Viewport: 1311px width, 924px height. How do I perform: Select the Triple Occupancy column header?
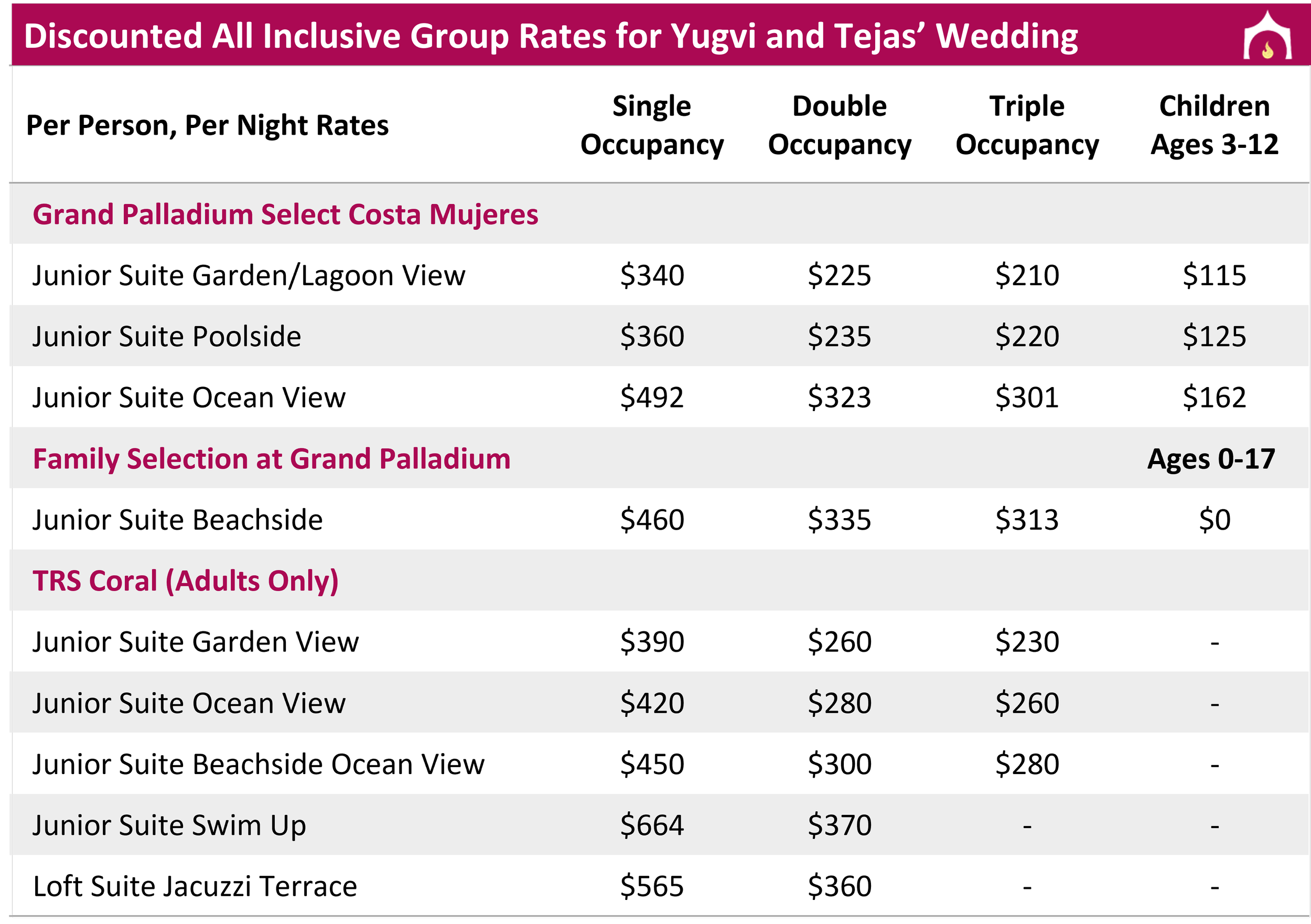click(1027, 125)
